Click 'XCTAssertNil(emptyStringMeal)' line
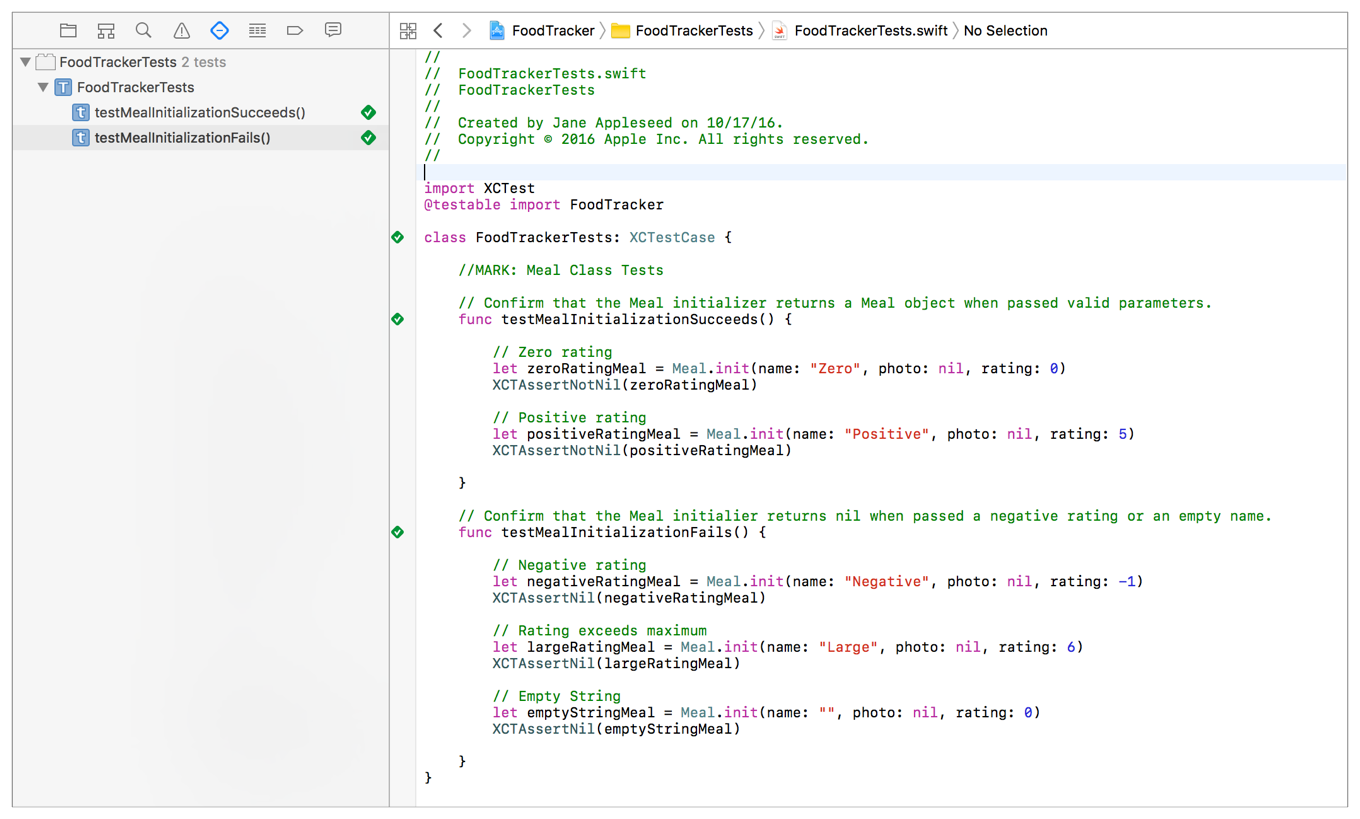 pos(616,729)
